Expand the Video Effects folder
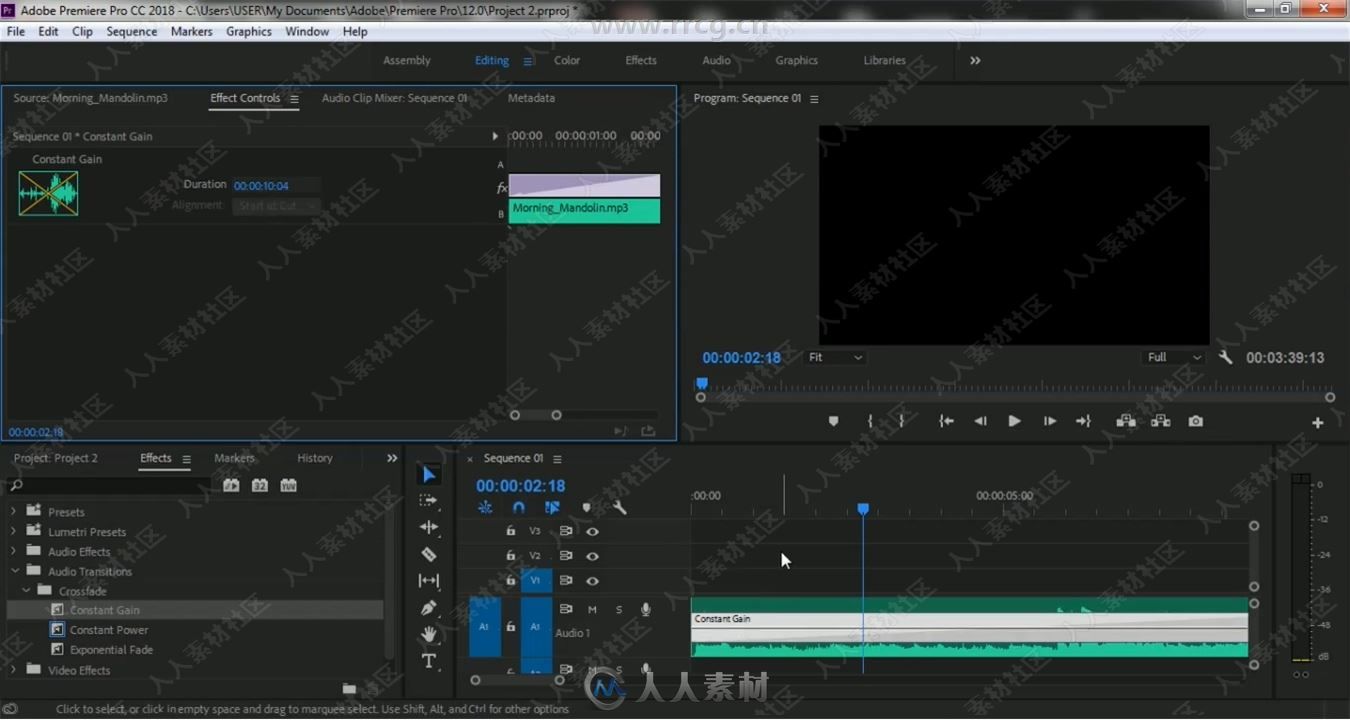1350x720 pixels. pyautogui.click(x=14, y=670)
